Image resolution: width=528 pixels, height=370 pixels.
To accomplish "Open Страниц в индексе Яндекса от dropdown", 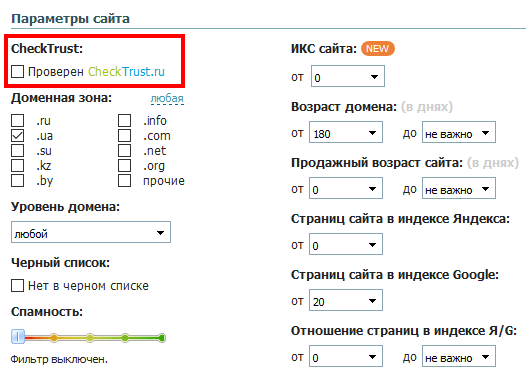I will point(346,244).
